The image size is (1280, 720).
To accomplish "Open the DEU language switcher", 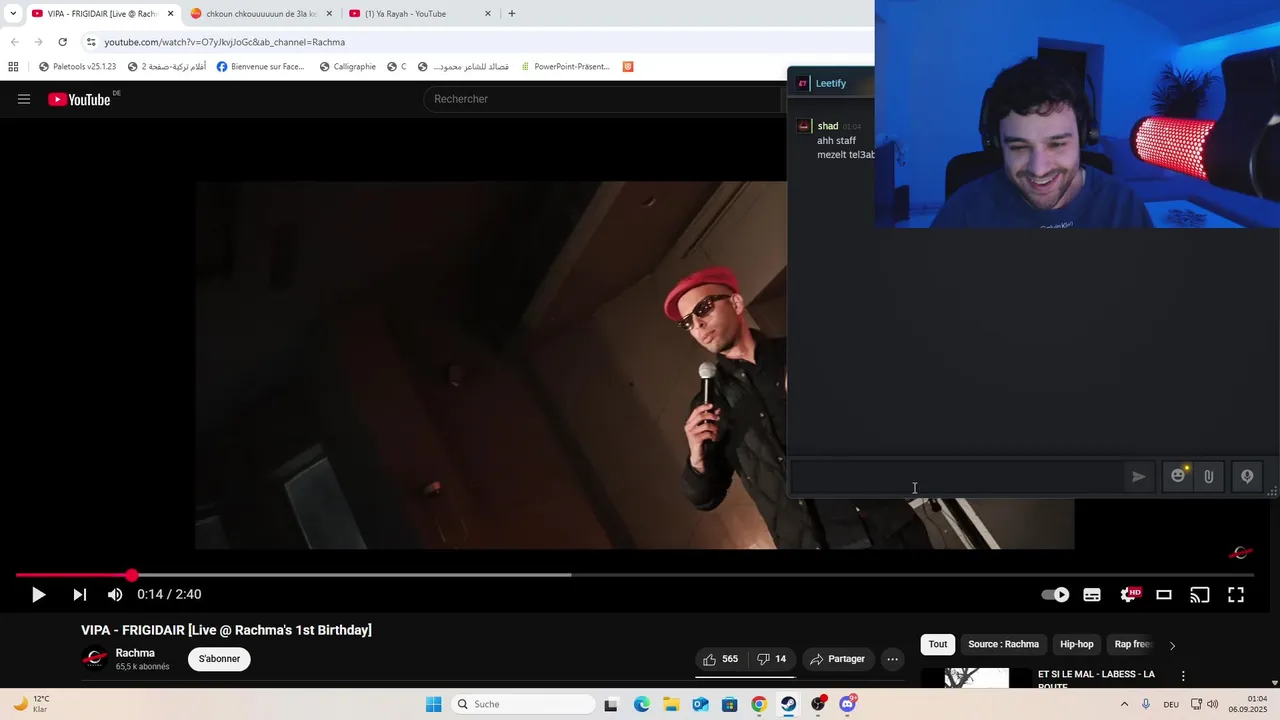I will [1171, 704].
